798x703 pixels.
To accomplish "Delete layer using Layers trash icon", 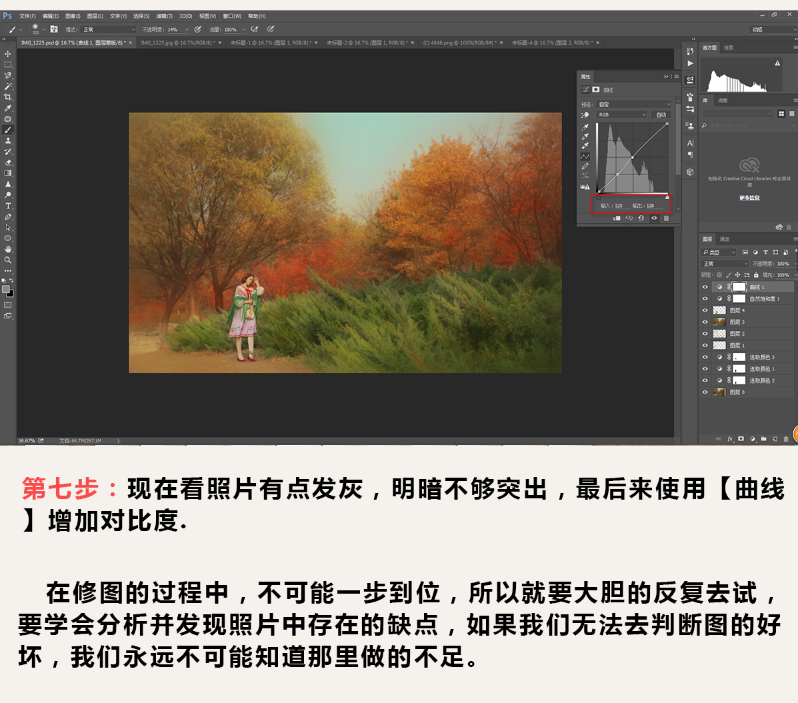I will coord(786,439).
